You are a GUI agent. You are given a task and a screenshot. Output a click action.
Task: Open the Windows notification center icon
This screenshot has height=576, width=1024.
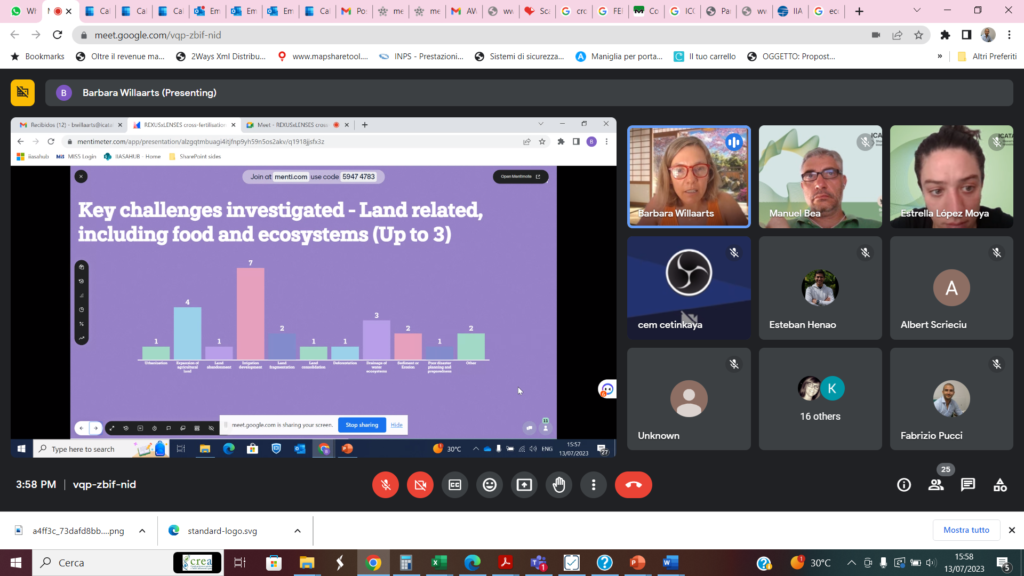point(1004,562)
